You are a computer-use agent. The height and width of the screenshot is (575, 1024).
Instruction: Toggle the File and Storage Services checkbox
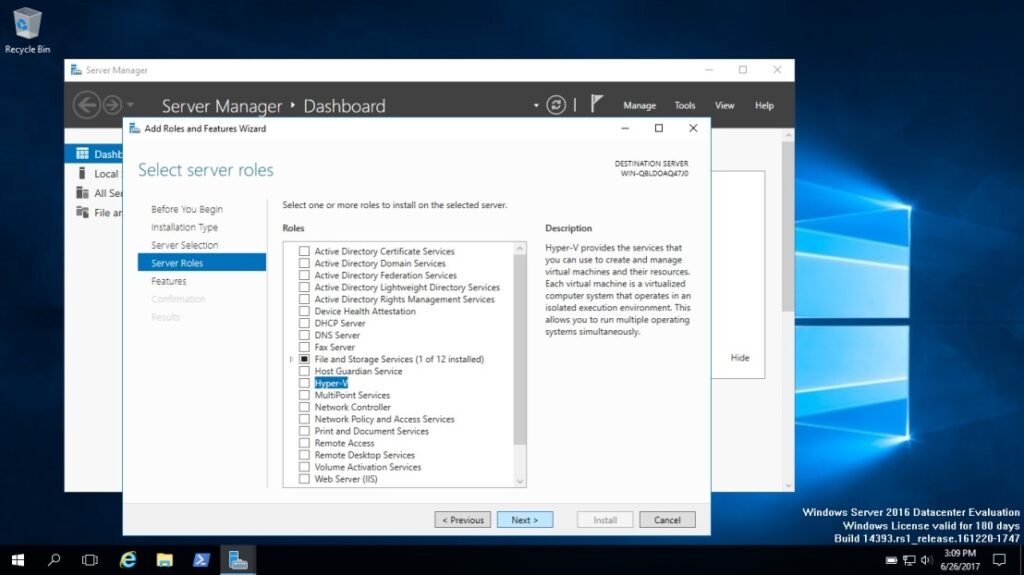[304, 359]
